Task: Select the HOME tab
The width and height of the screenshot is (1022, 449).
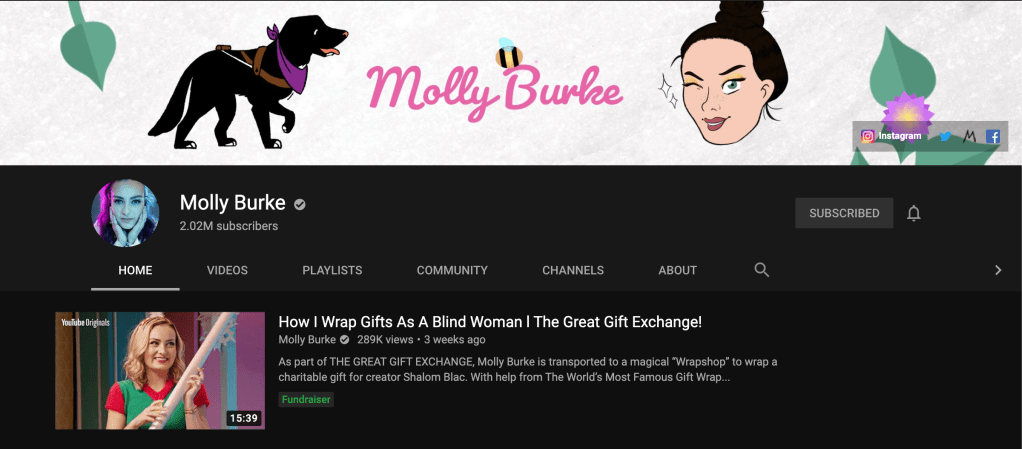Action: [135, 270]
